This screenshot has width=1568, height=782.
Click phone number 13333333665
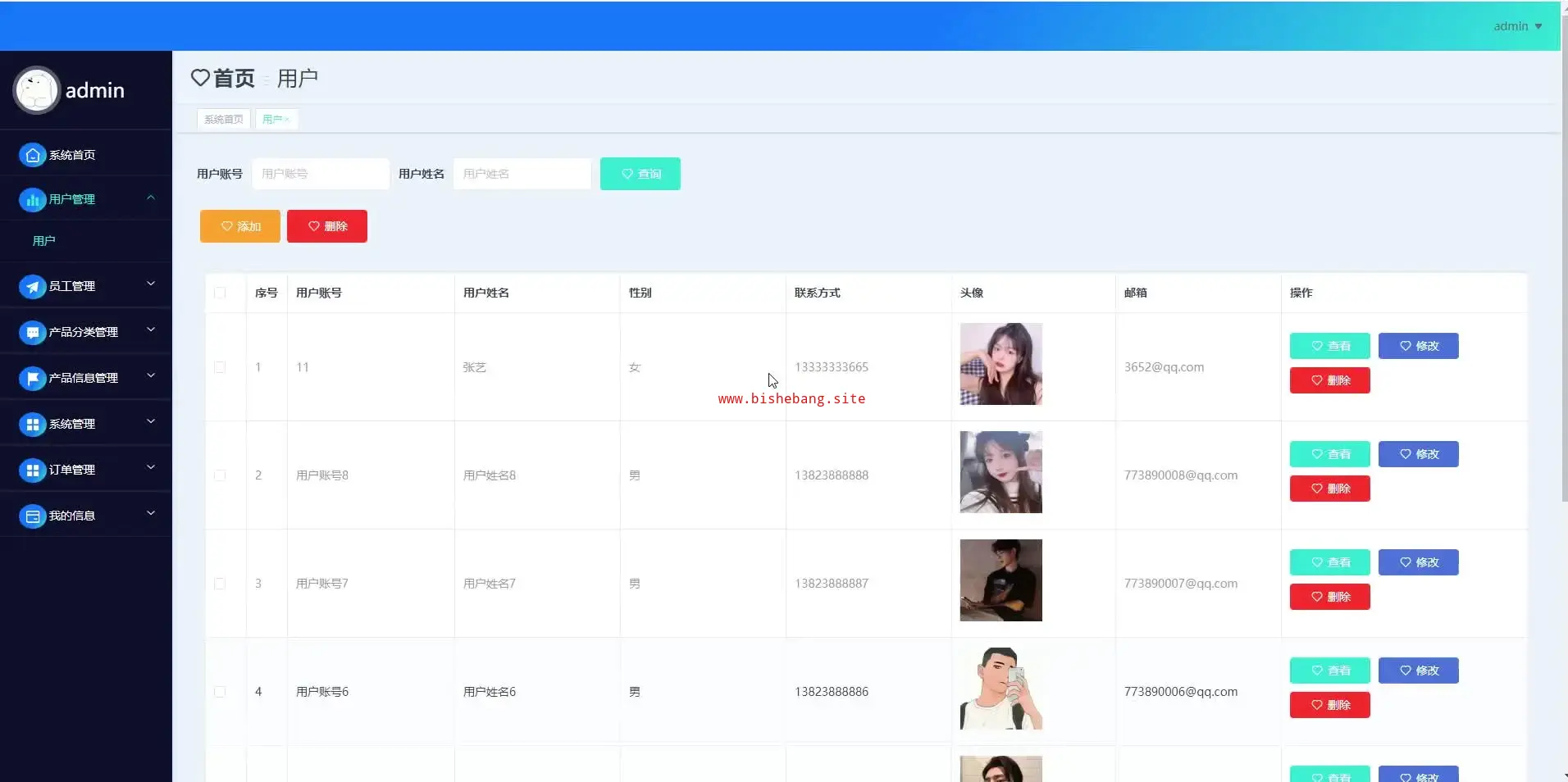coord(832,367)
